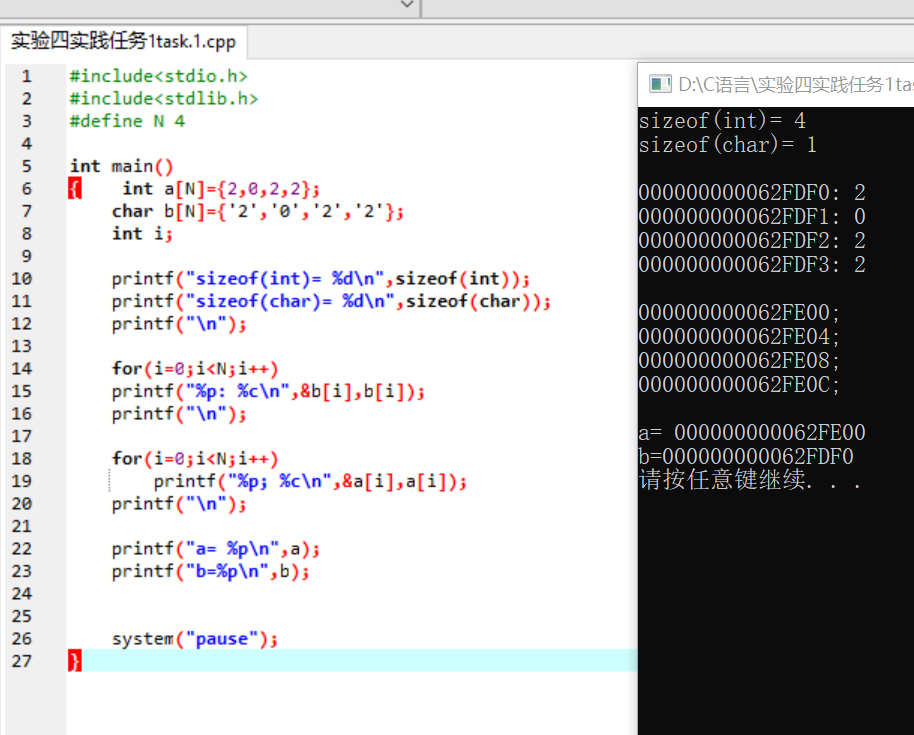Click the red opening brace marker on line 6
914x735 pixels.
coord(75,189)
